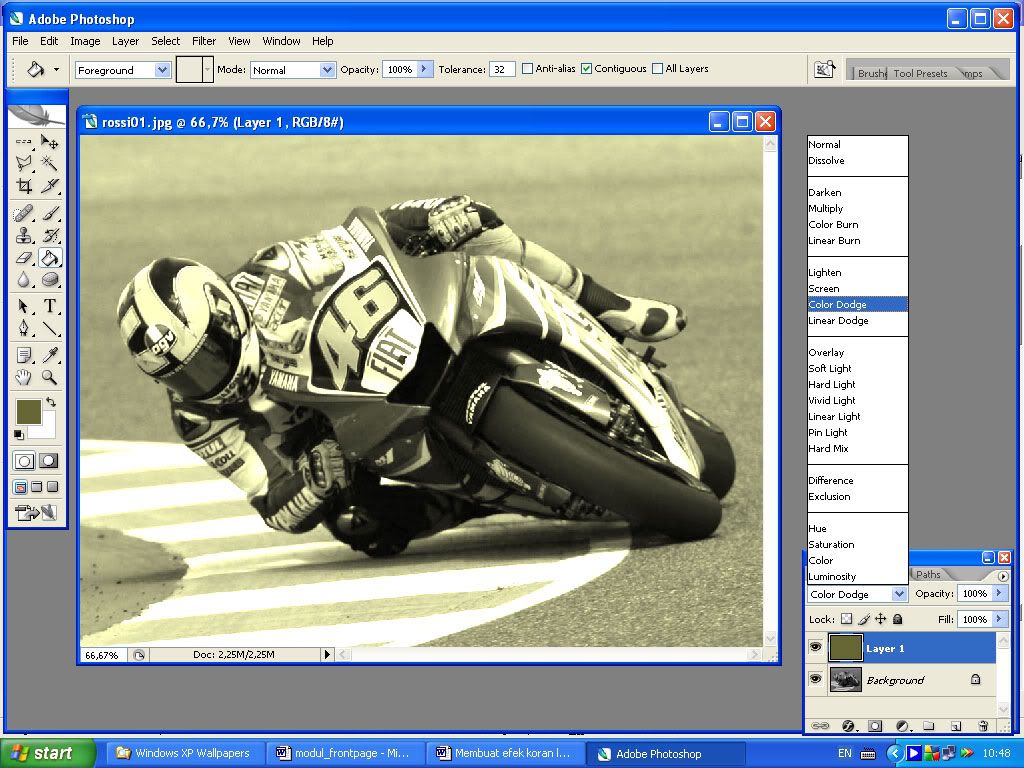Open the Layer menu
The height and width of the screenshot is (768, 1024).
pyautogui.click(x=125, y=40)
